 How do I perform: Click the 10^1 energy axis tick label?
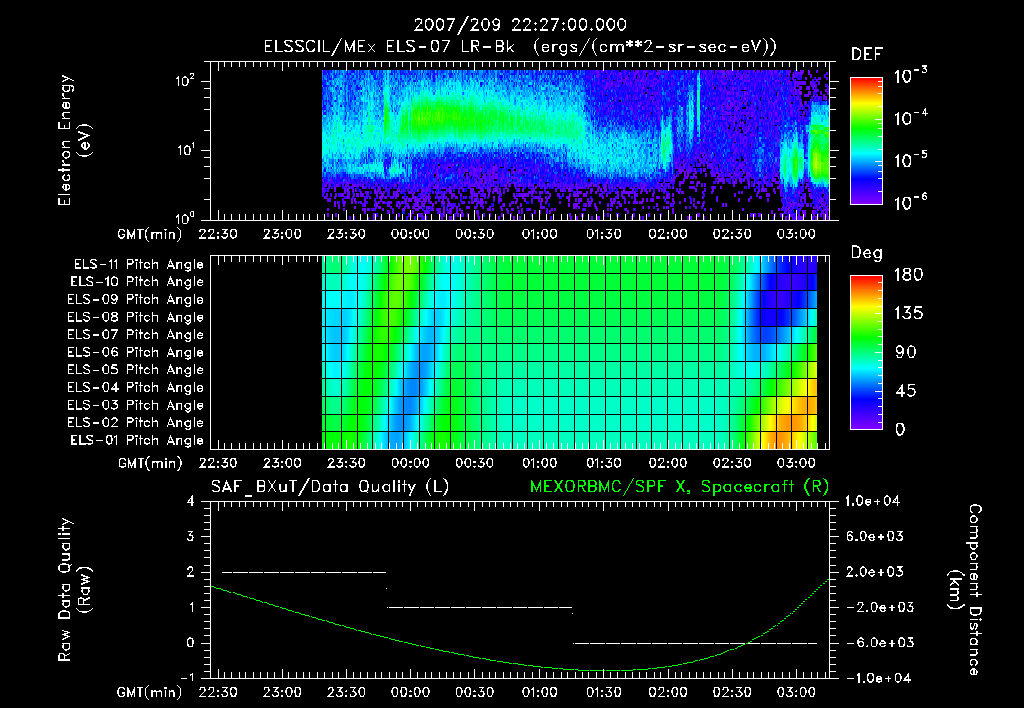coord(185,150)
